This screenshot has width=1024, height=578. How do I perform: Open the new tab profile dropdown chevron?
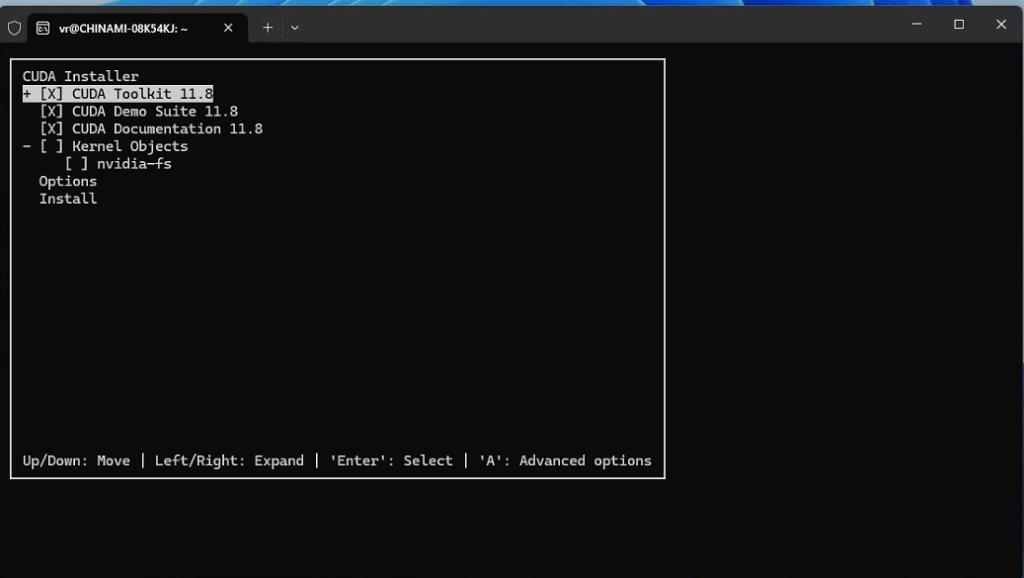(x=294, y=28)
